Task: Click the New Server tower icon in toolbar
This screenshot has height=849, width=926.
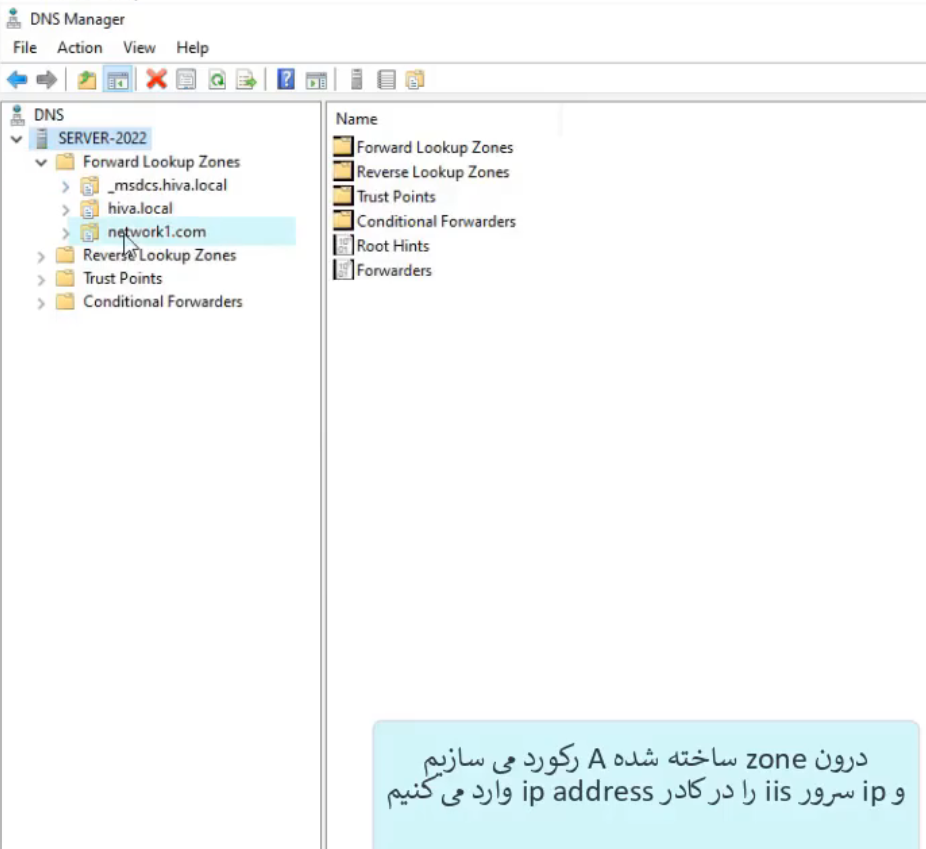Action: (357, 79)
